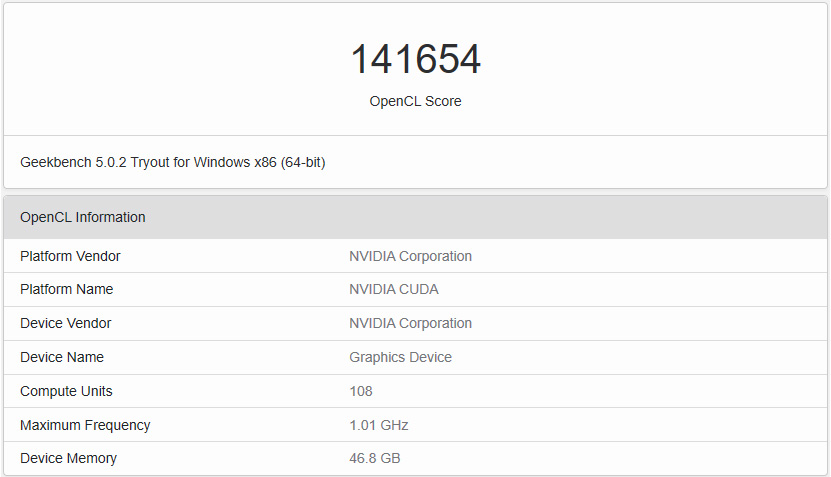Viewport: 831px width, 477px height.
Task: Select the 108 compute units value
Action: click(x=361, y=391)
